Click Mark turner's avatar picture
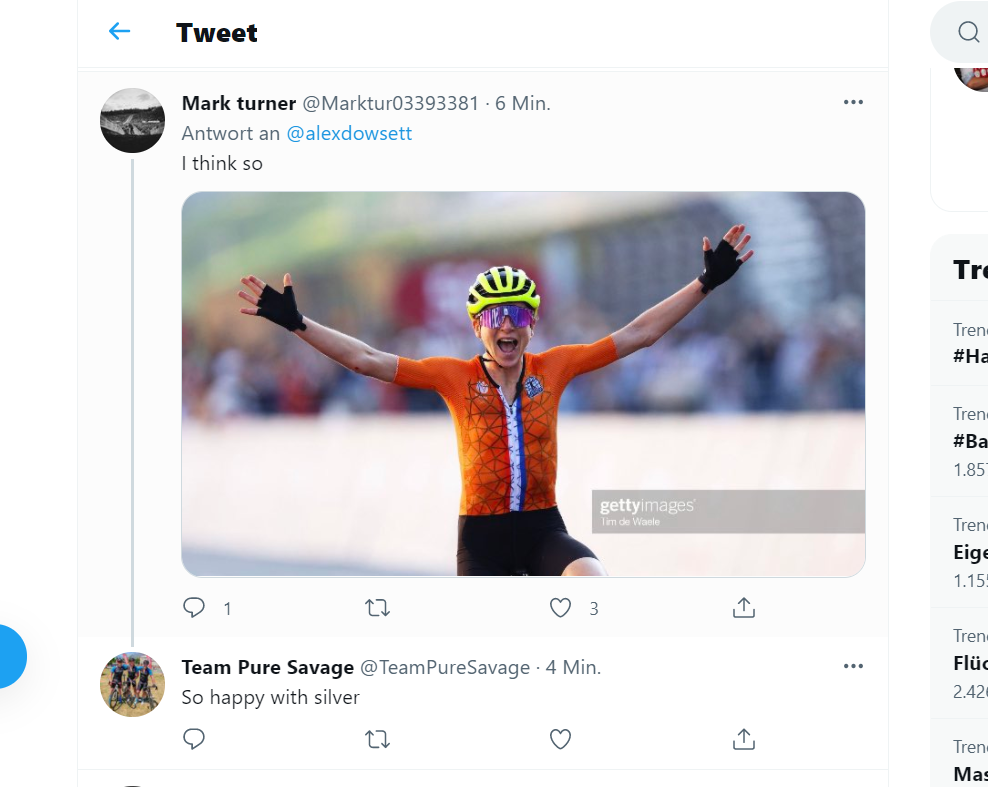The width and height of the screenshot is (988, 787). click(132, 120)
